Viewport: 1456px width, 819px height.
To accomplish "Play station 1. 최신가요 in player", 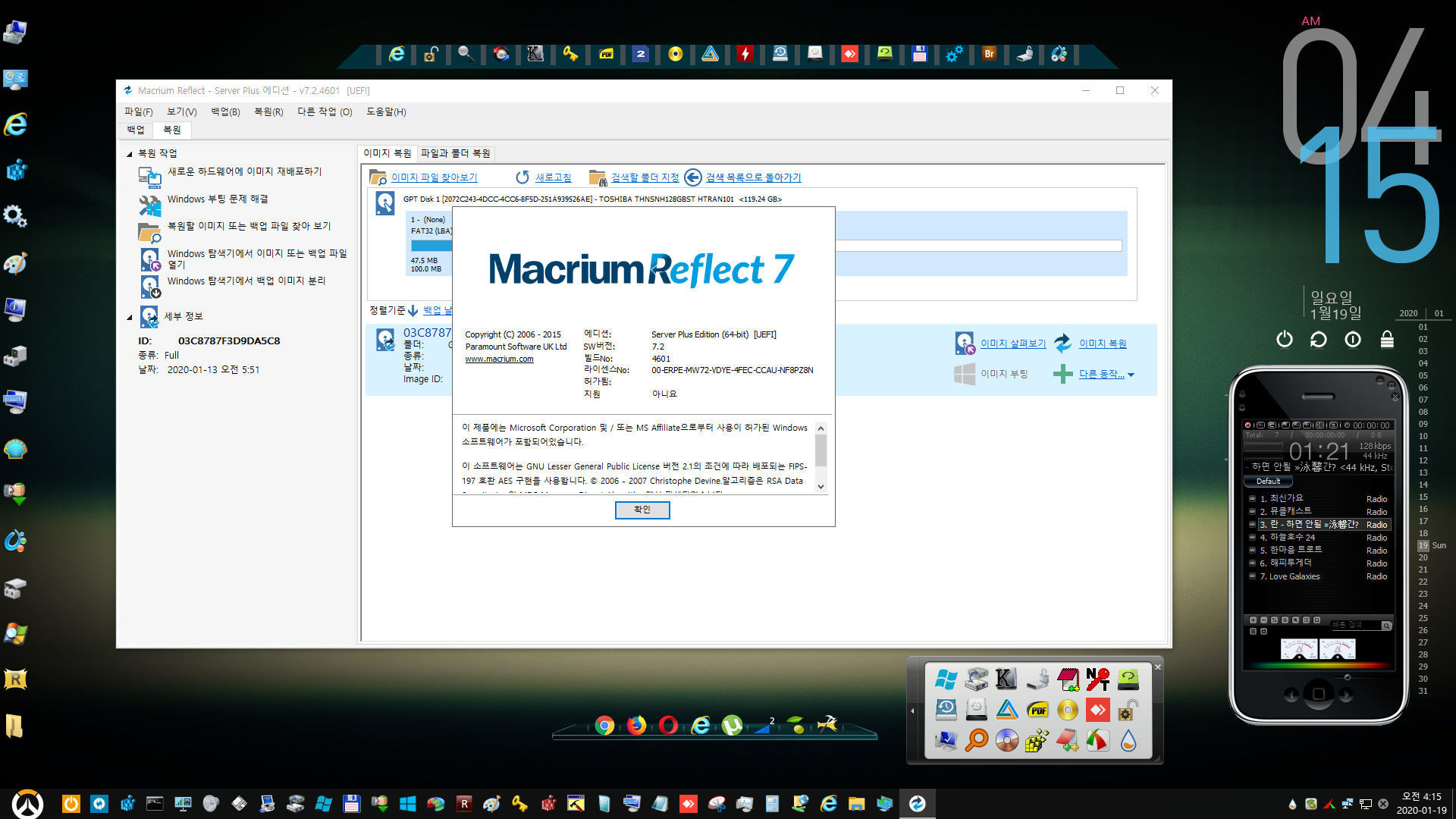I will pyautogui.click(x=1319, y=498).
